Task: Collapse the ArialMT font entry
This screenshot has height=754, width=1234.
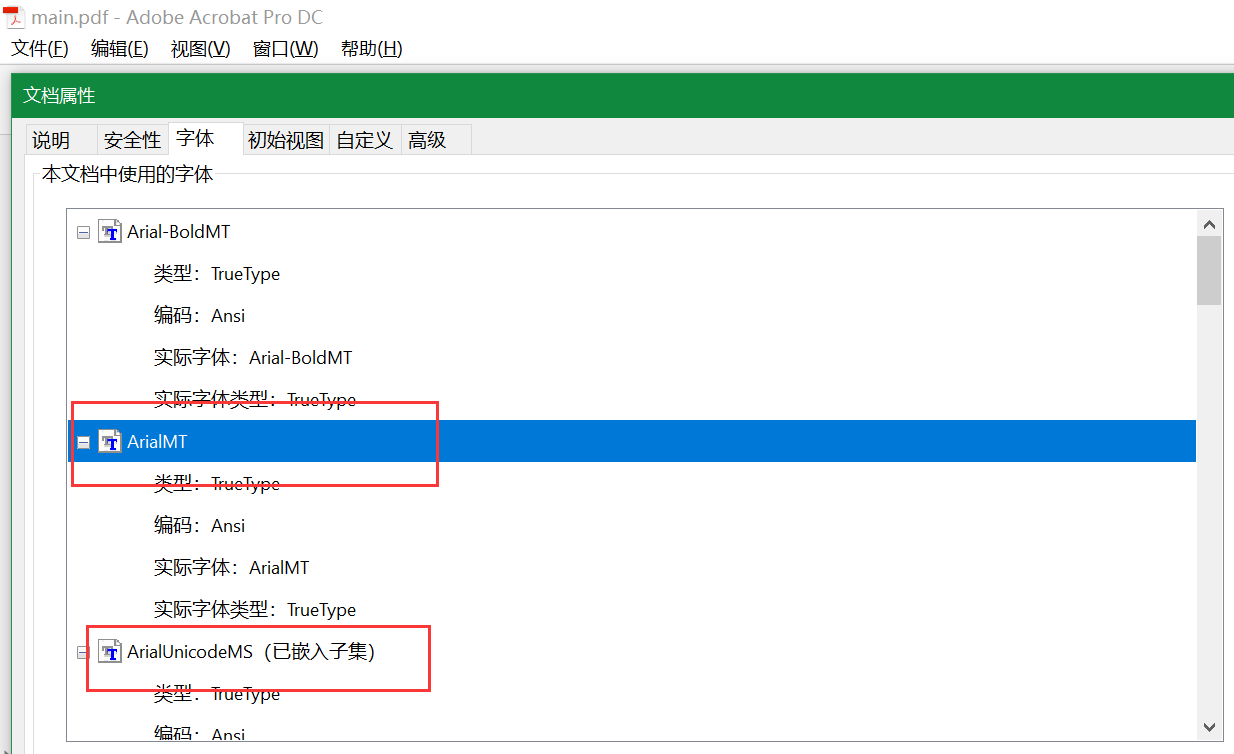Action: click(83, 441)
